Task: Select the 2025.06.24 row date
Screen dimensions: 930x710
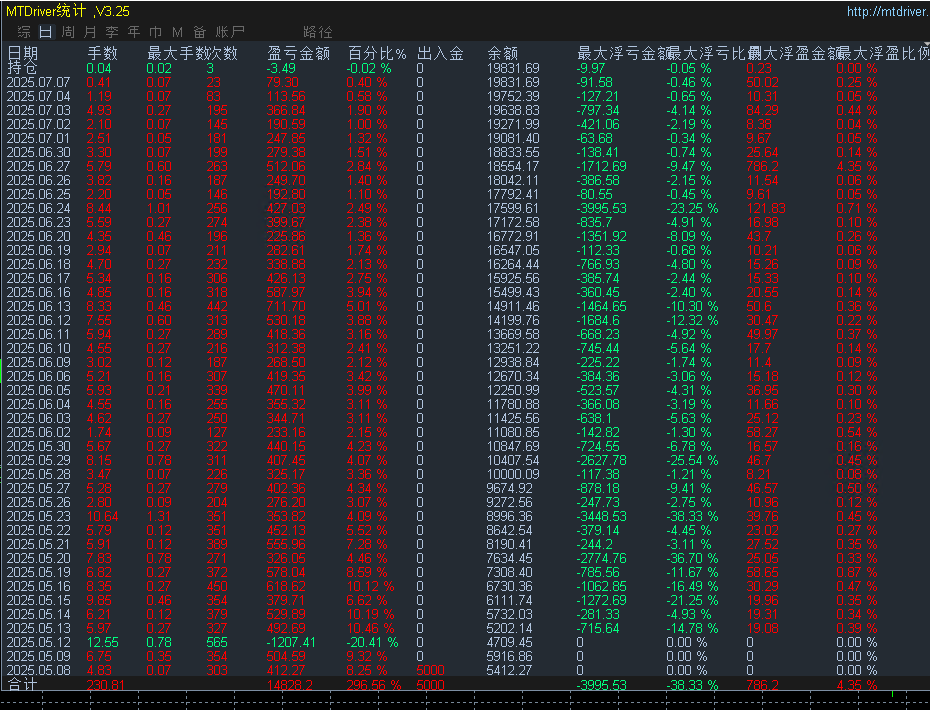Action: tap(39, 208)
